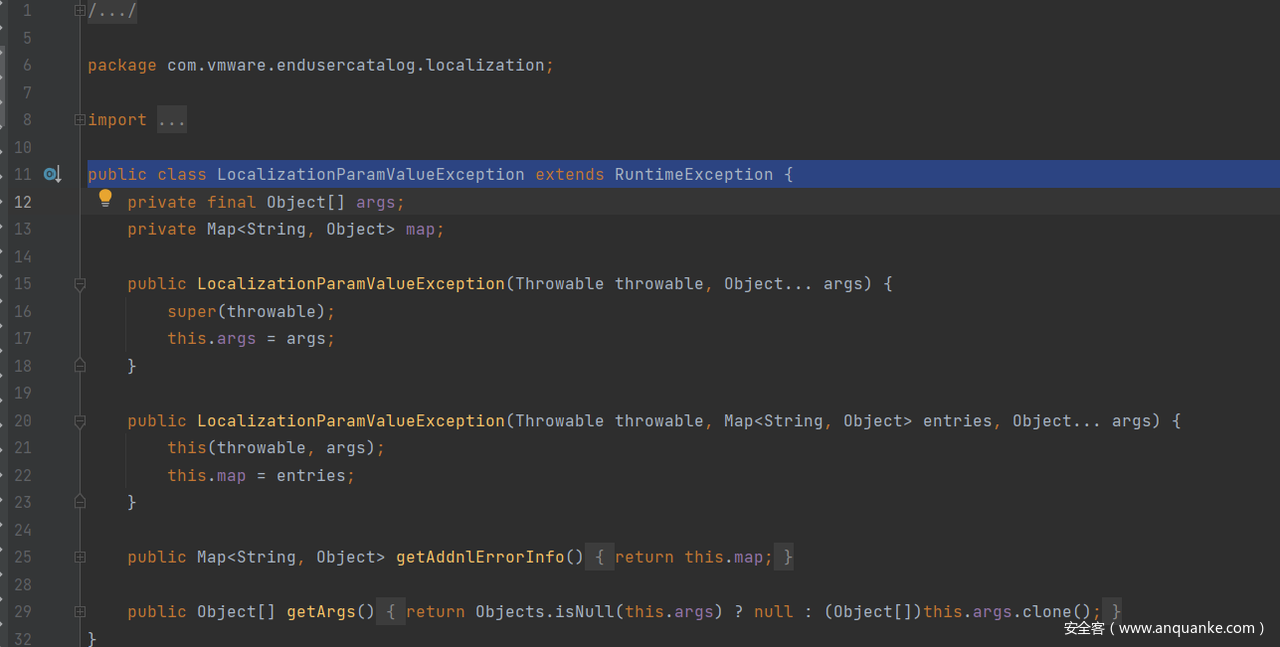Viewport: 1280px width, 647px height.
Task: Click the collapsed /.../ comment placeholder
Action: (112, 11)
